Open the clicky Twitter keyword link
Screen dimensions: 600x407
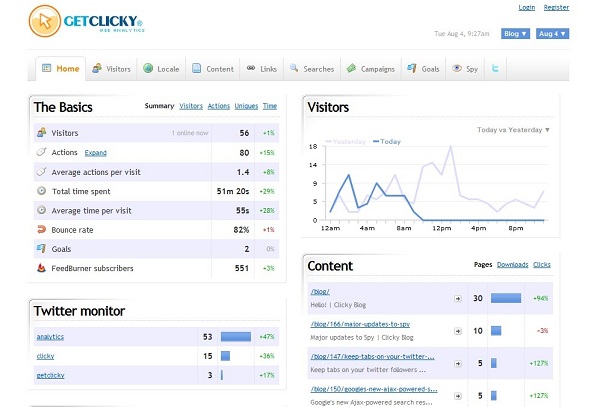coord(45,356)
